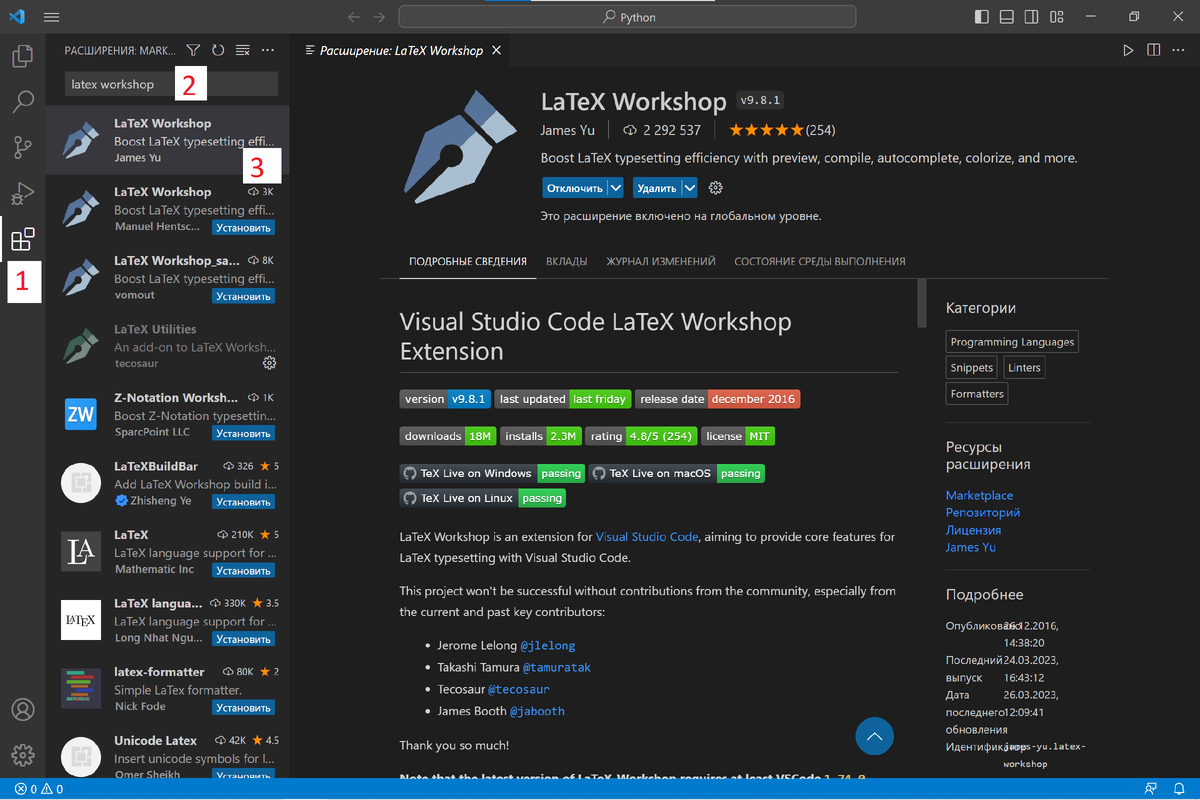Click the Linters category tag
This screenshot has height=800, width=1200.
1025,368
